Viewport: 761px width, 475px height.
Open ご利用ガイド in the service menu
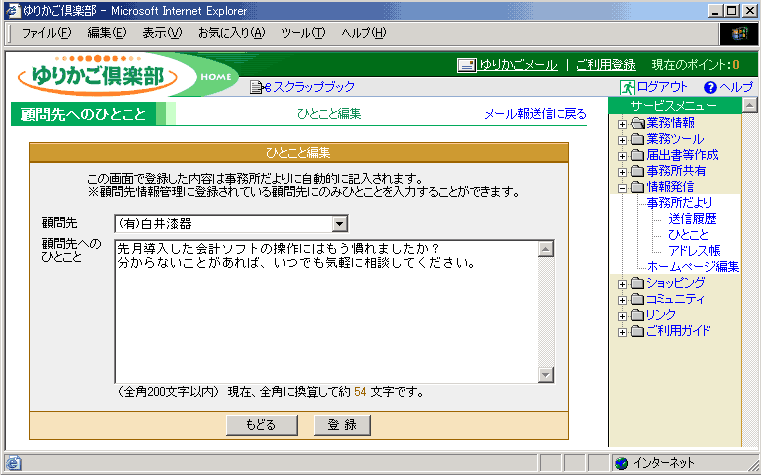pos(678,331)
